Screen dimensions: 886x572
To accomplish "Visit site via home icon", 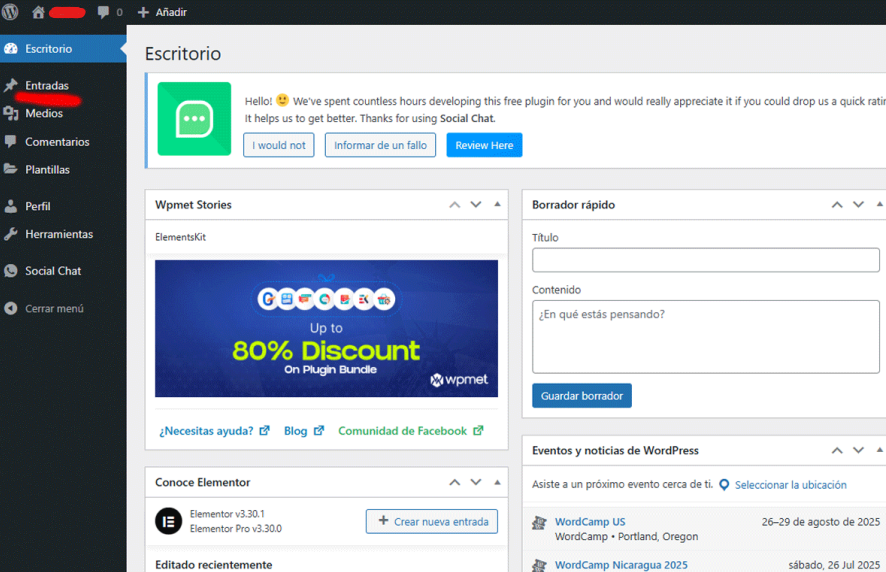I will 38,12.
